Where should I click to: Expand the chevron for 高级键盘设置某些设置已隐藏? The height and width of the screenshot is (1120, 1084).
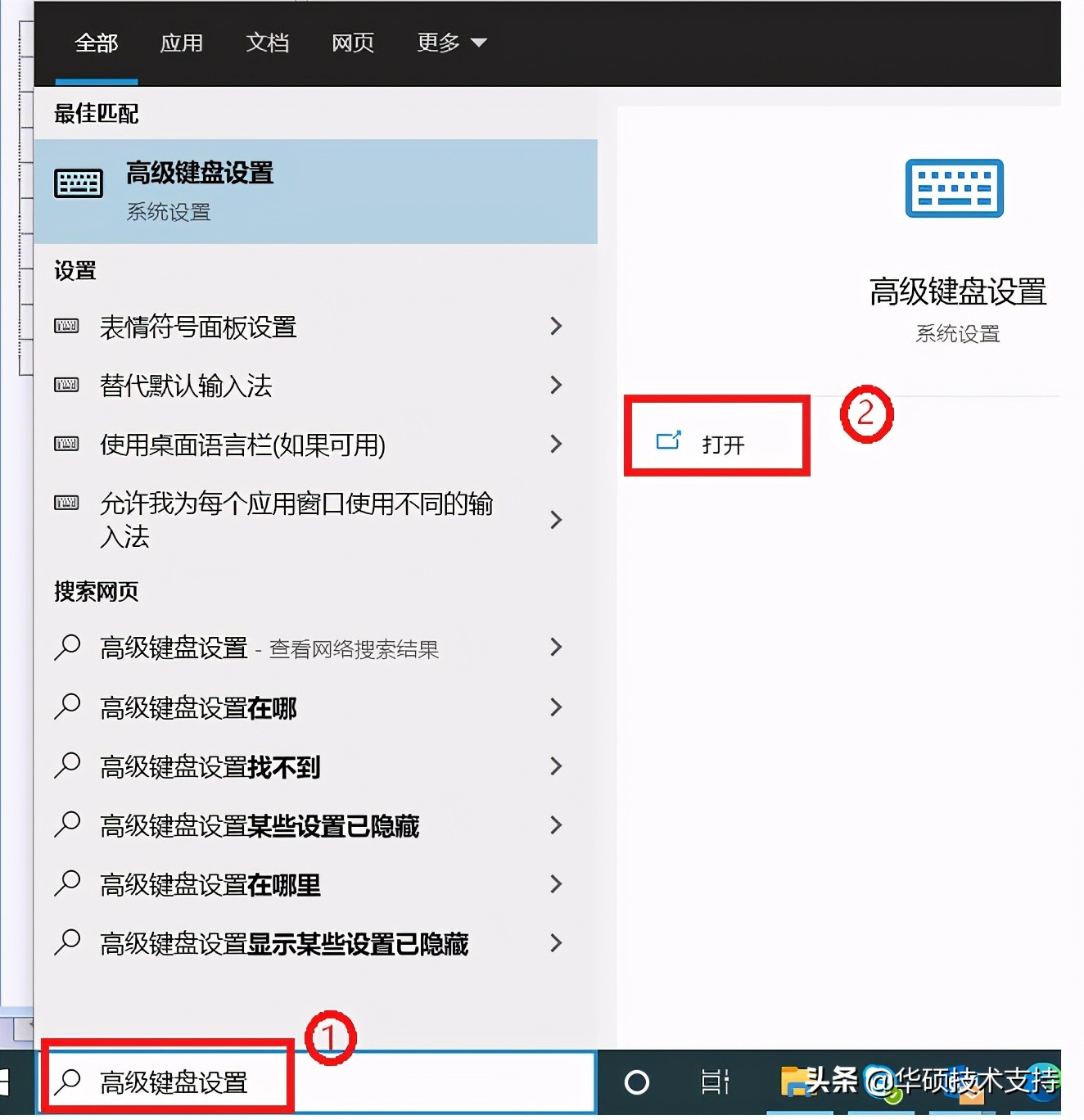pyautogui.click(x=557, y=825)
